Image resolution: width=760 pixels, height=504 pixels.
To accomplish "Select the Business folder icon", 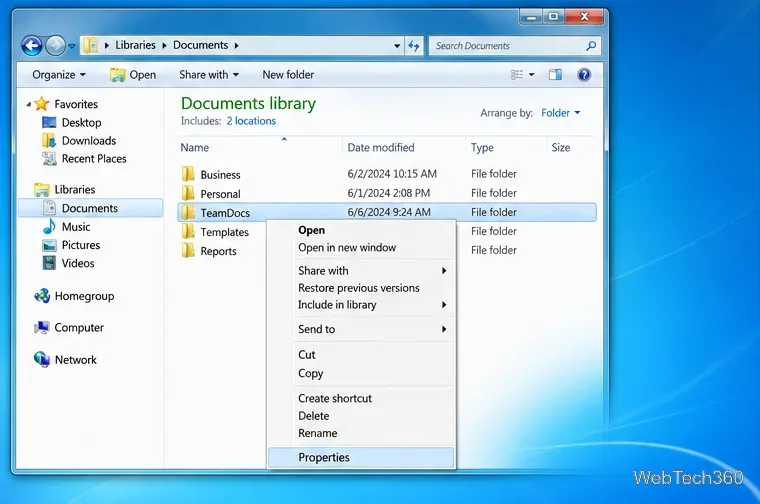I will pyautogui.click(x=188, y=174).
